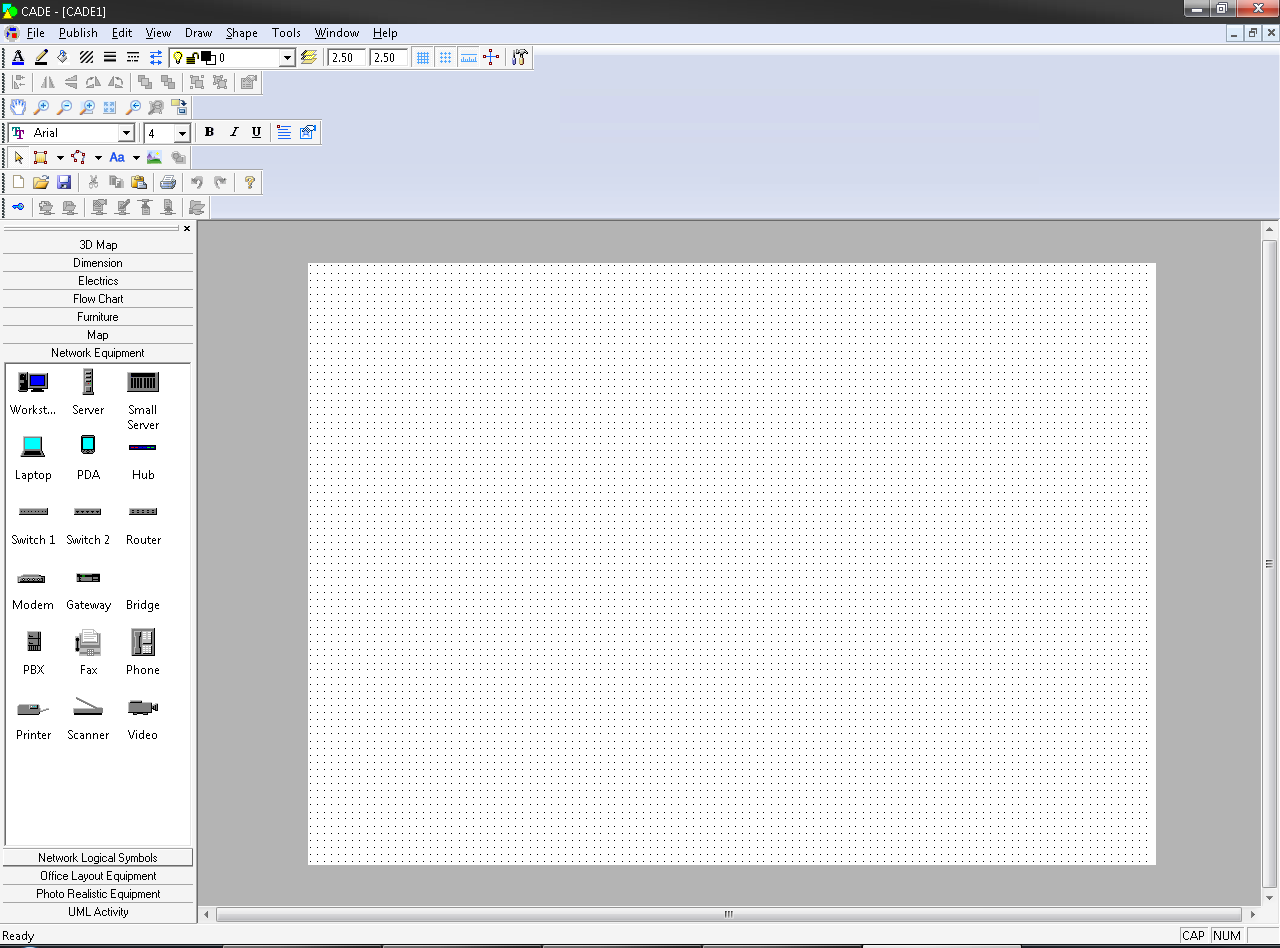Open the Shape menu
1280x948 pixels.
pyautogui.click(x=241, y=33)
